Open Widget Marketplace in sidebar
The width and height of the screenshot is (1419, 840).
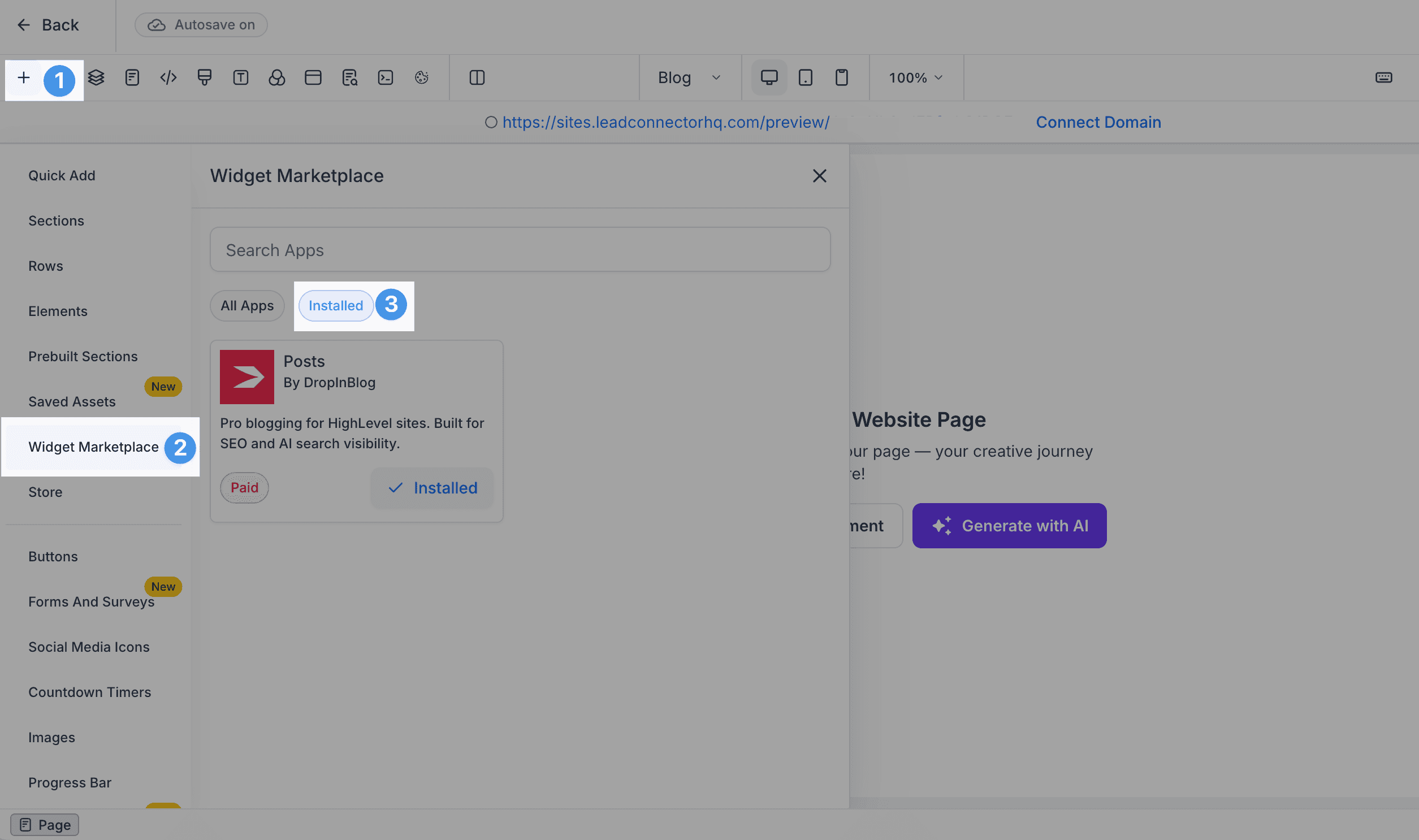[x=93, y=447]
